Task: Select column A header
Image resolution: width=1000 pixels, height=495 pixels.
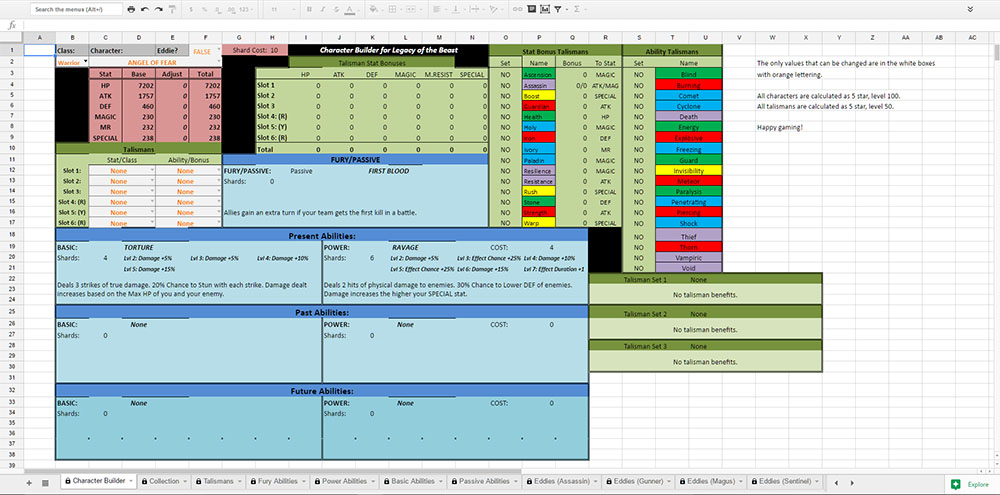Action: point(39,37)
